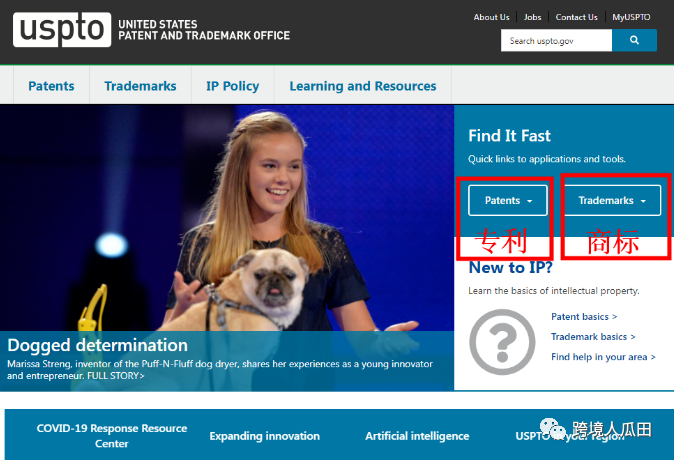The height and width of the screenshot is (460, 674).
Task: Open the Patents navigation menu
Action: pyautogui.click(x=51, y=86)
